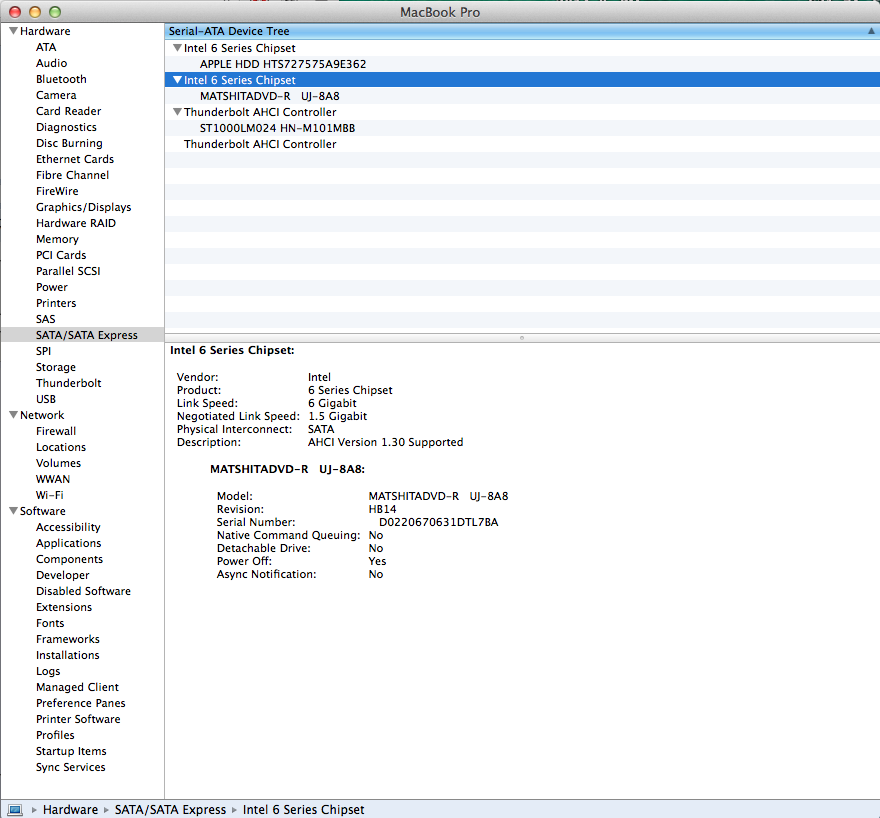The height and width of the screenshot is (818, 880).
Task: Select Preference Panes entry
Action: tap(80, 703)
